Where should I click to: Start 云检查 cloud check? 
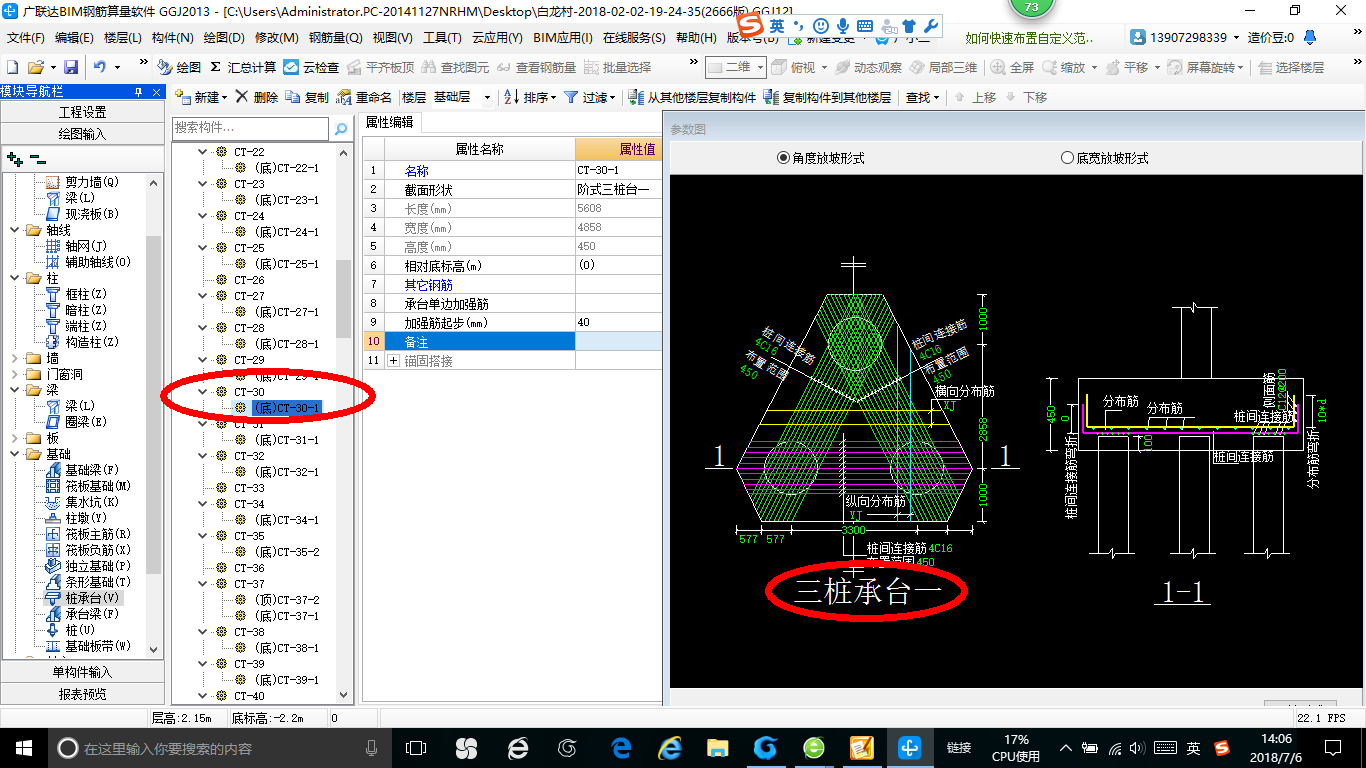tap(311, 67)
